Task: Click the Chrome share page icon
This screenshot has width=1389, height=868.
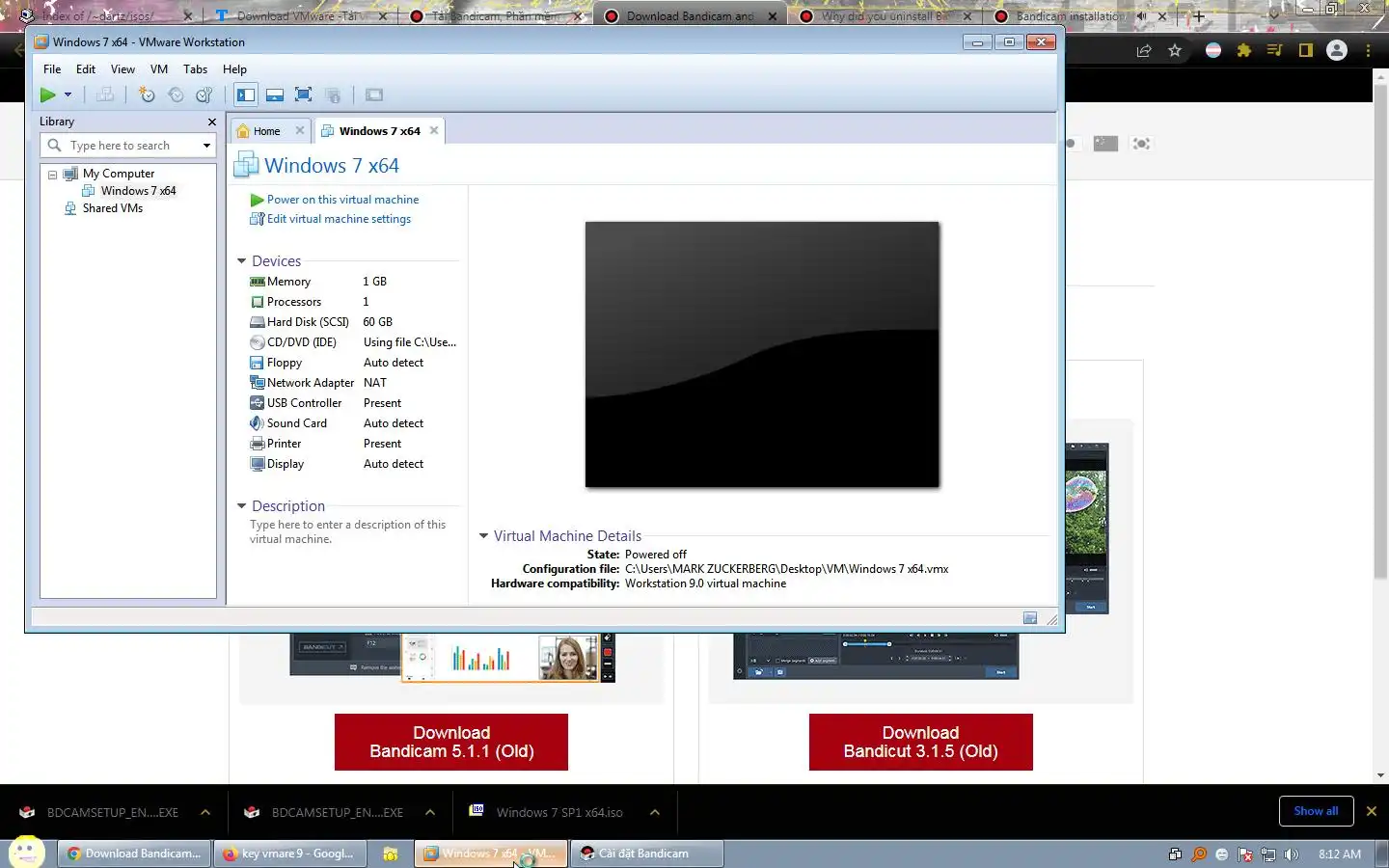Action: [x=1144, y=50]
